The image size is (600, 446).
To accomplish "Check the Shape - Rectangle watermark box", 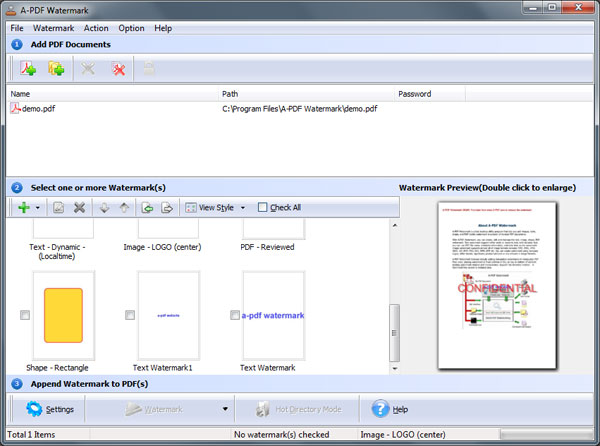I will tap(25, 315).
